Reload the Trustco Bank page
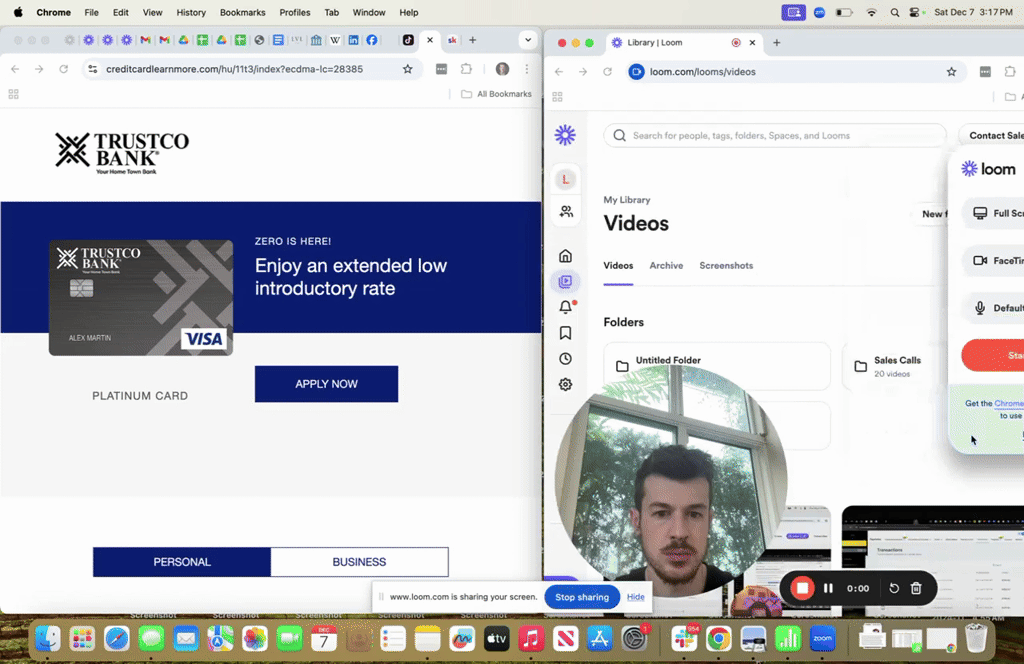1024x664 pixels. pos(63,69)
